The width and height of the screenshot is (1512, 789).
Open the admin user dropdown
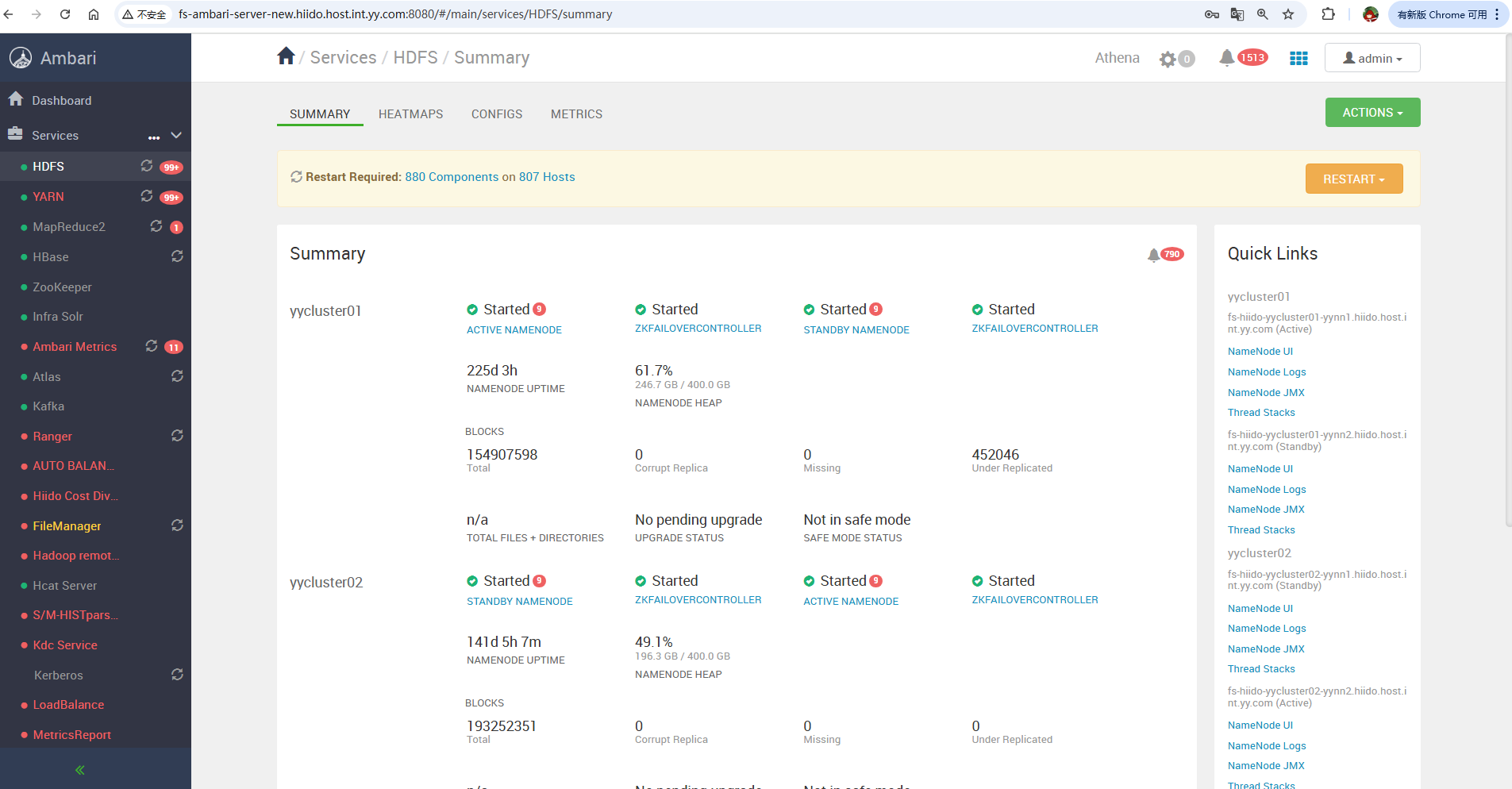pos(1372,58)
